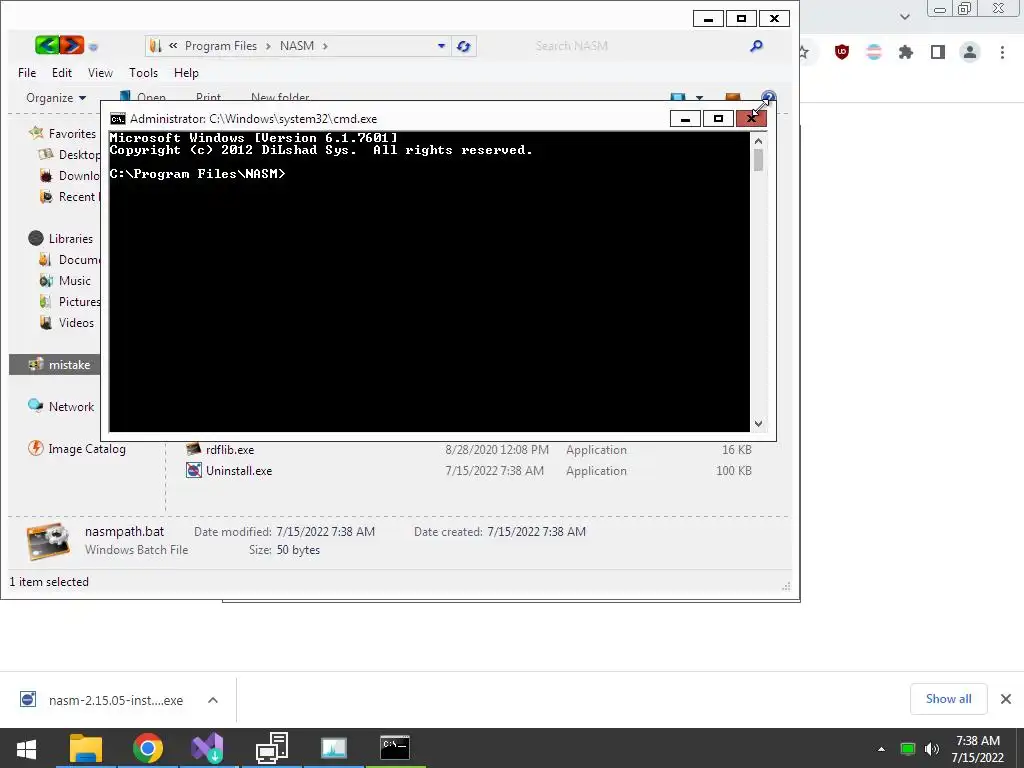This screenshot has width=1024, height=768.
Task: Click the volume speaker tray icon
Action: point(931,749)
